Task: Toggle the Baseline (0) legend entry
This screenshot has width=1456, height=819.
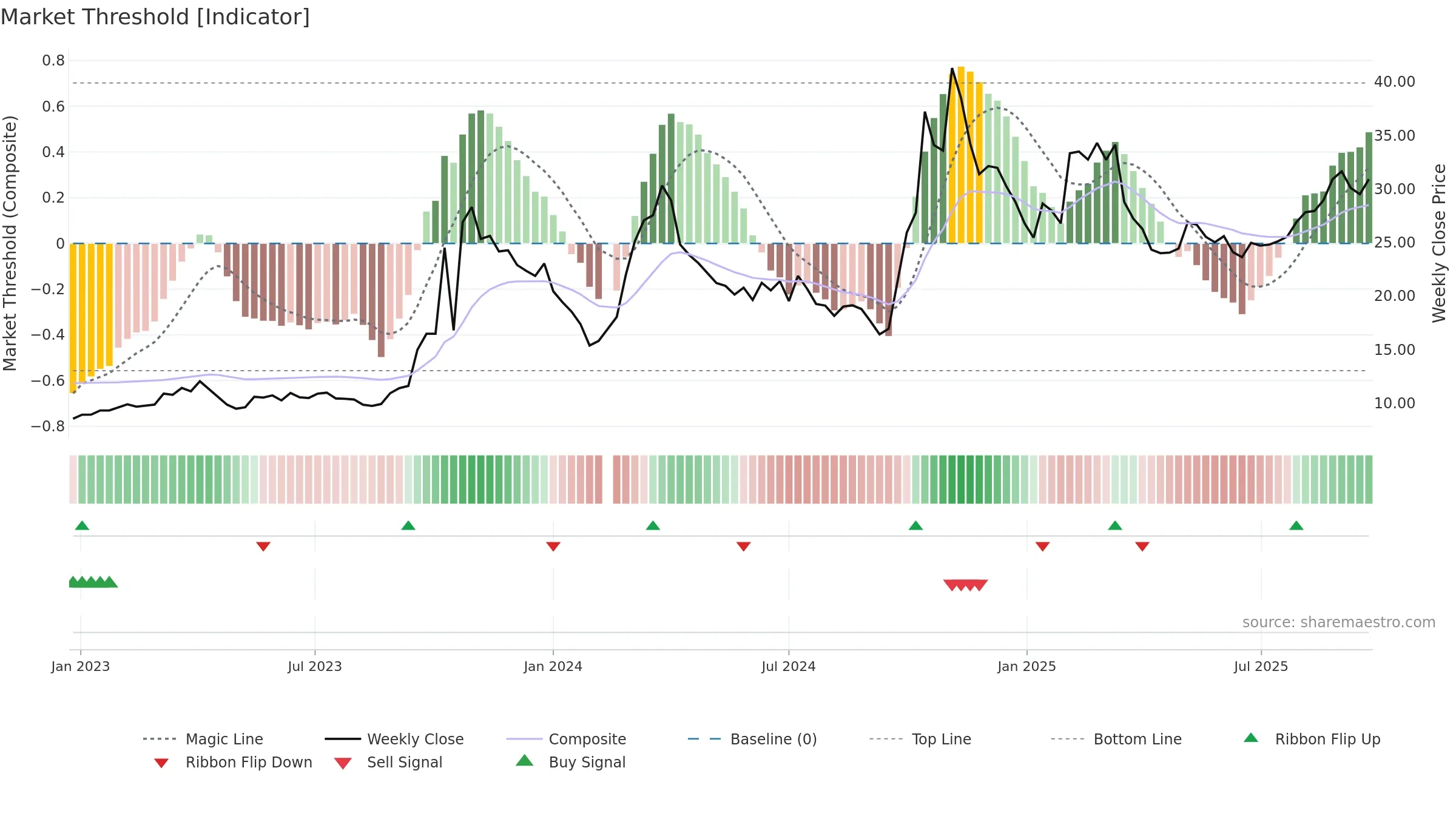Action: [x=752, y=739]
